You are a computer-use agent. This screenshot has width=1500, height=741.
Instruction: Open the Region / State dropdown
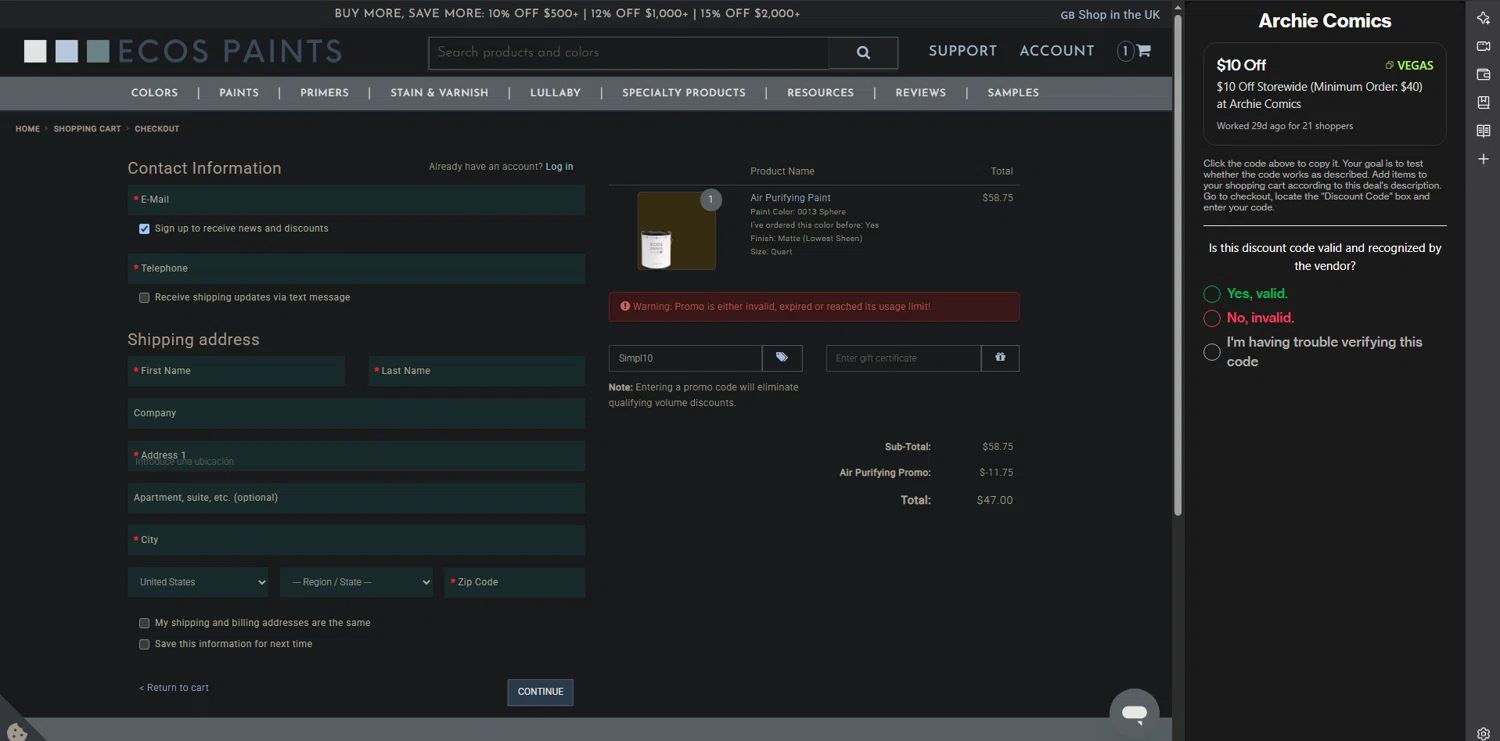[356, 582]
